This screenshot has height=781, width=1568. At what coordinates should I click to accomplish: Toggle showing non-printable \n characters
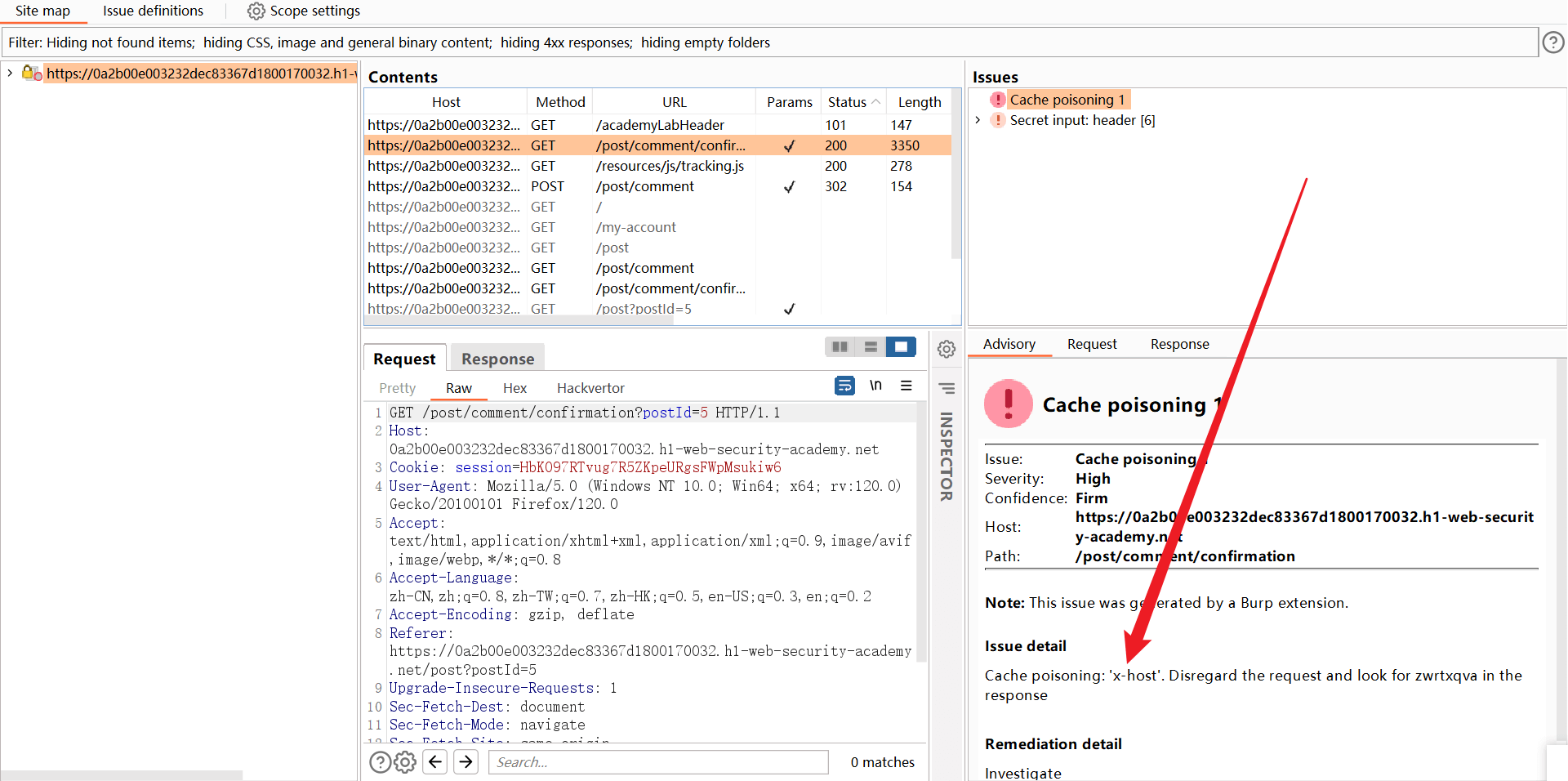coord(875,386)
